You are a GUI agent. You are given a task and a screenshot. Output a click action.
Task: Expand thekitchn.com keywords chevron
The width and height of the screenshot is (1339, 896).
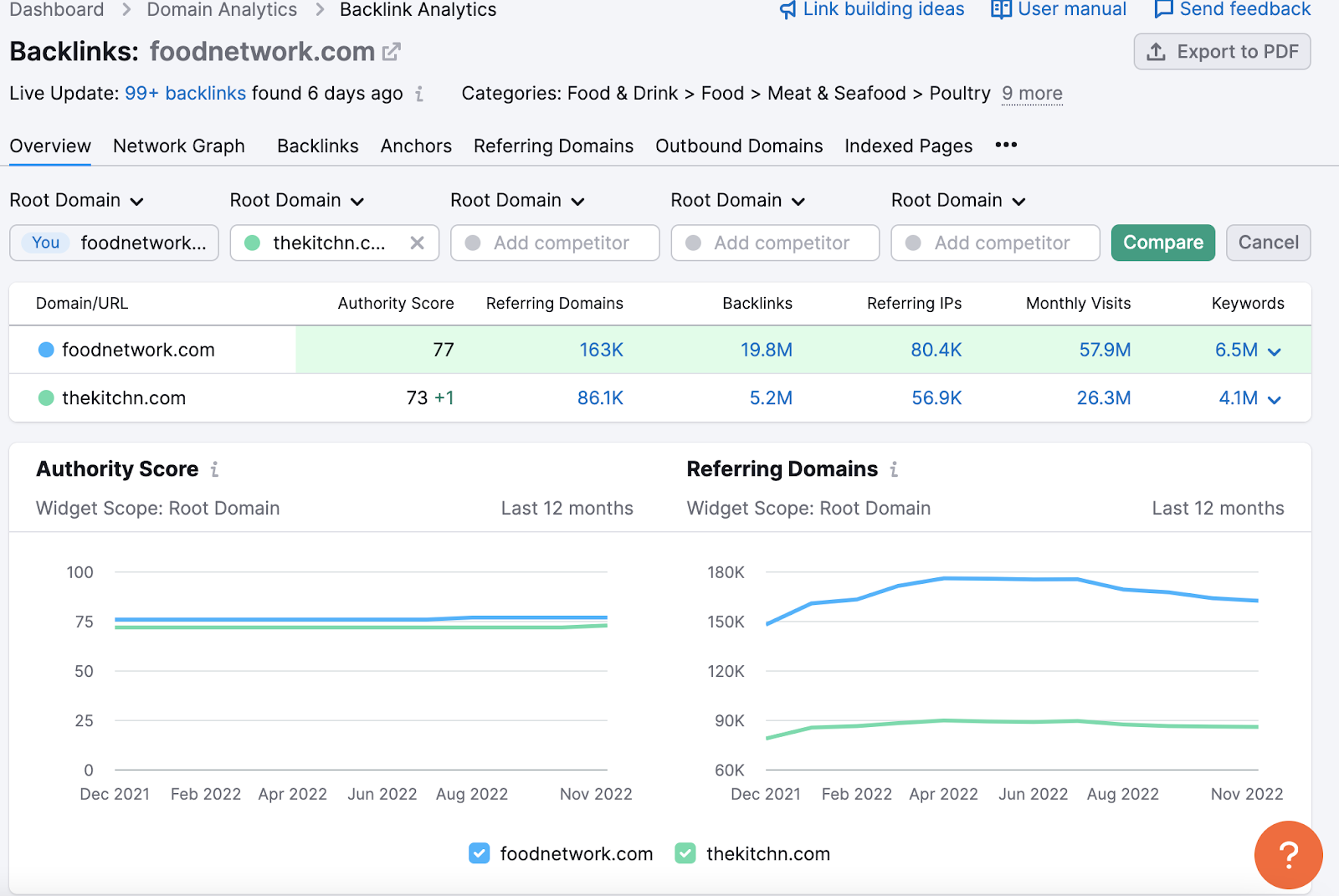(x=1274, y=400)
